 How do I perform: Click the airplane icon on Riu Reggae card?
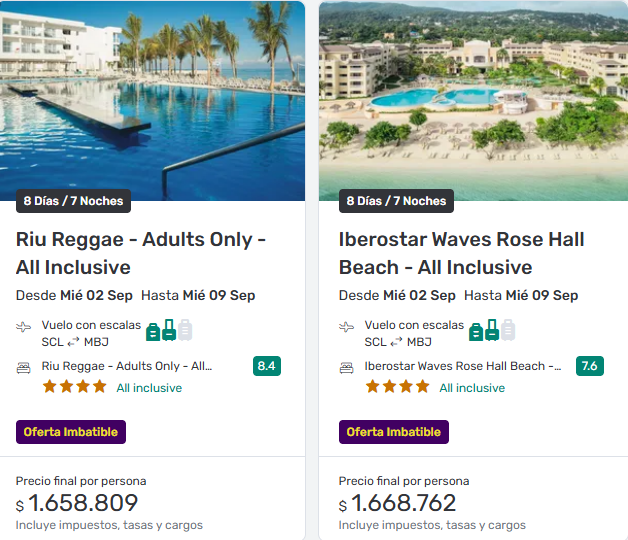coord(24,327)
